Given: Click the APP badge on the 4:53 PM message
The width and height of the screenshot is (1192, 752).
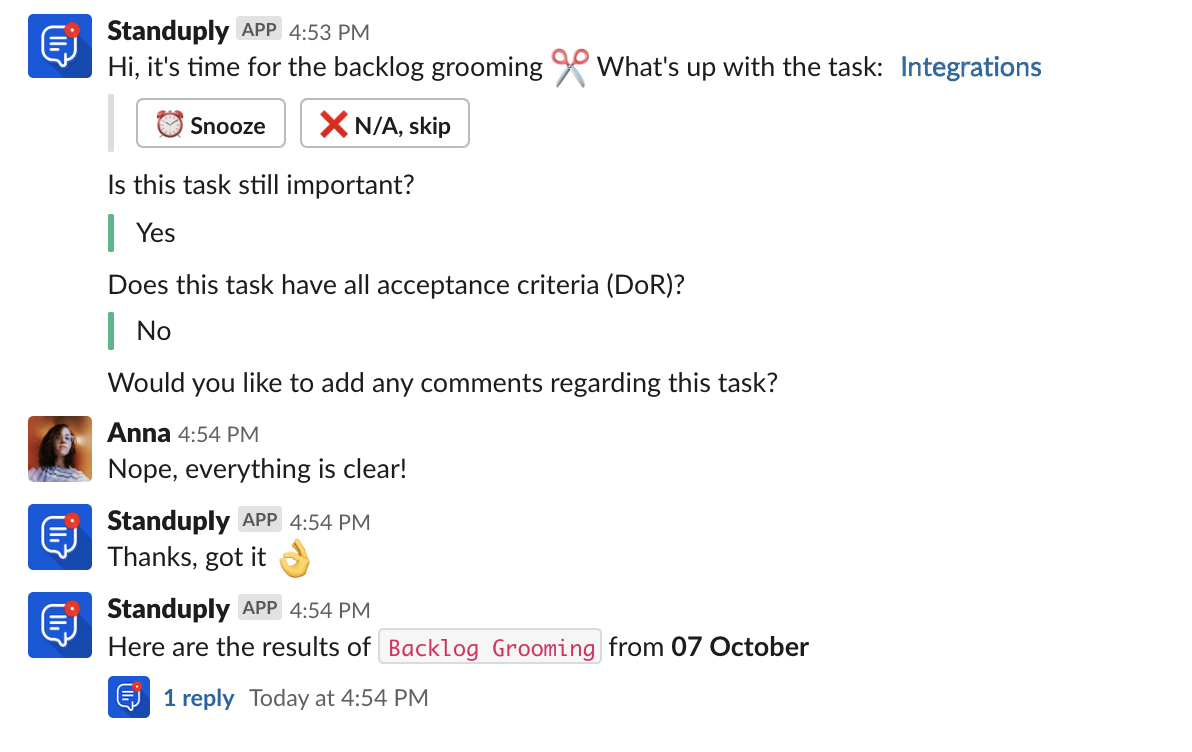Looking at the screenshot, I should click(259, 30).
